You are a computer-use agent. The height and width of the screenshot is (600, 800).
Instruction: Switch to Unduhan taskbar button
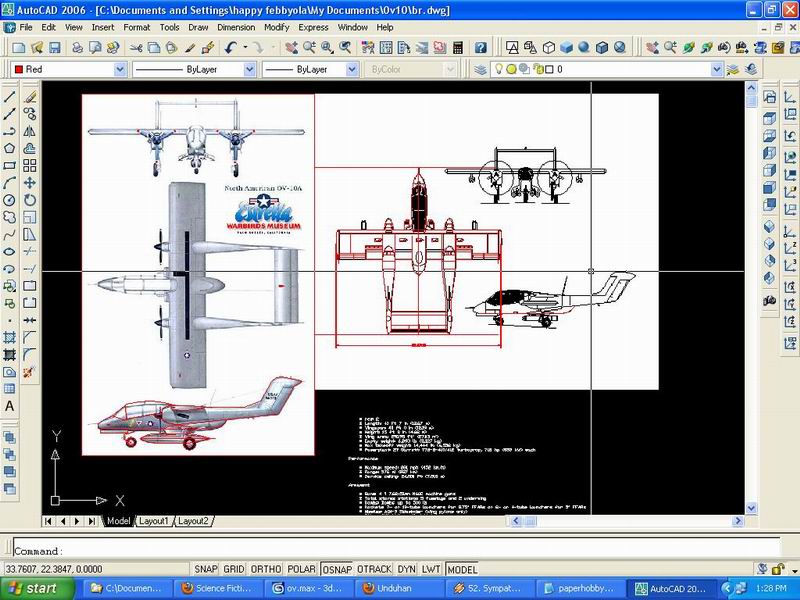tap(399, 588)
